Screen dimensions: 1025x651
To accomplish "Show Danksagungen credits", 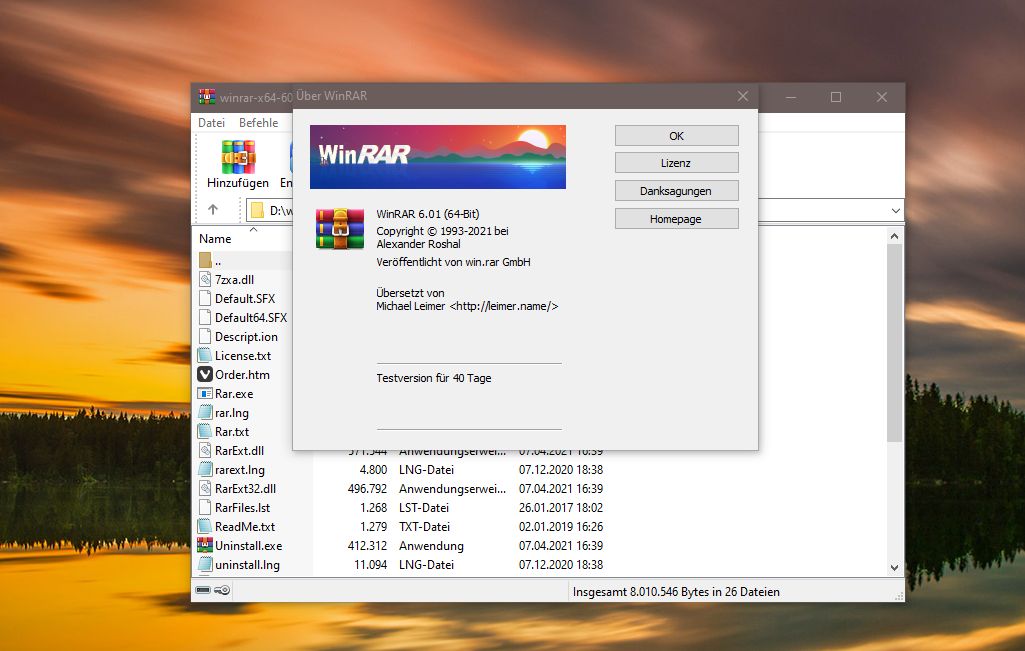I will (x=677, y=191).
